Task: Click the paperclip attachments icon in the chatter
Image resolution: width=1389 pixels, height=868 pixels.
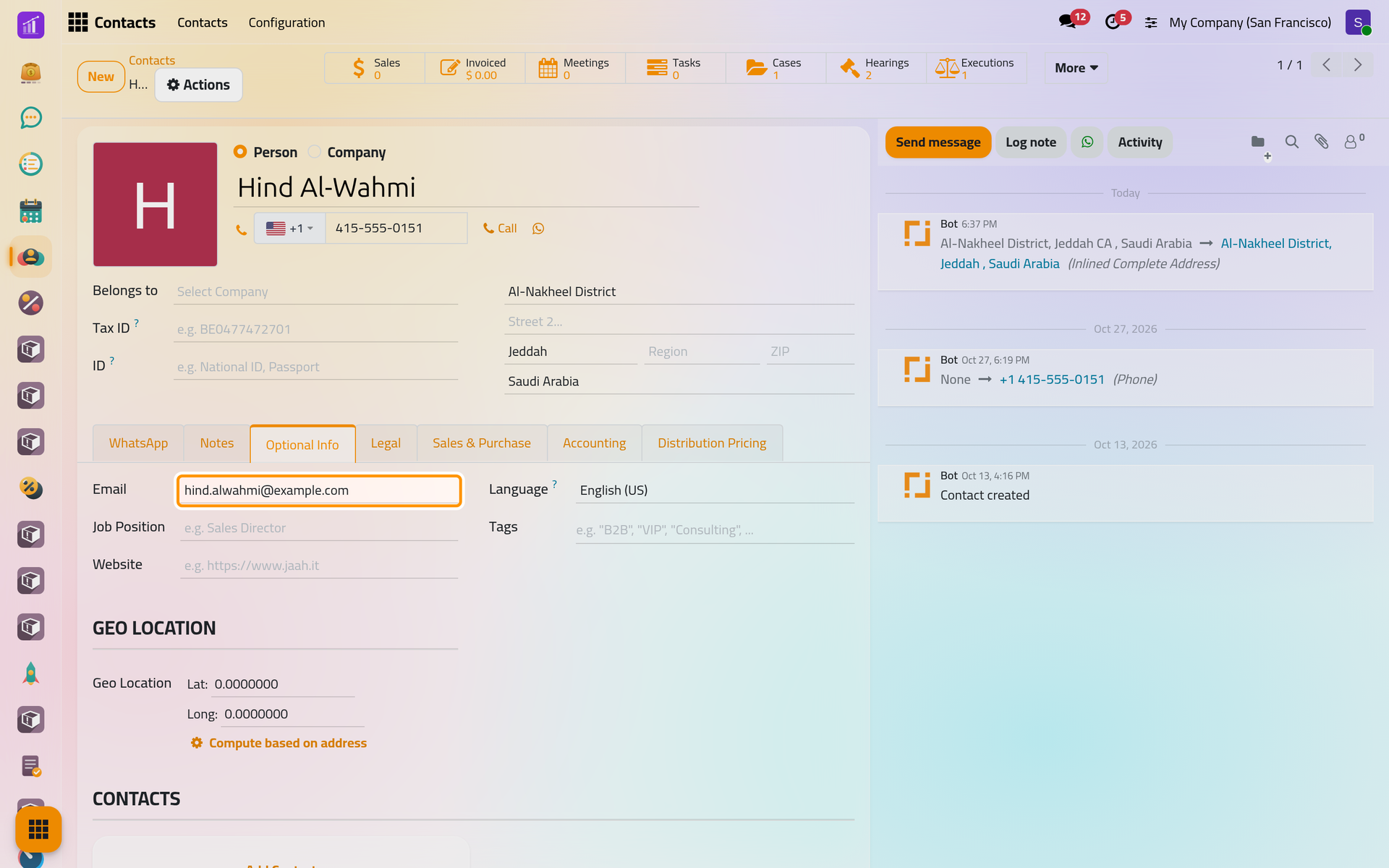Action: [x=1322, y=142]
